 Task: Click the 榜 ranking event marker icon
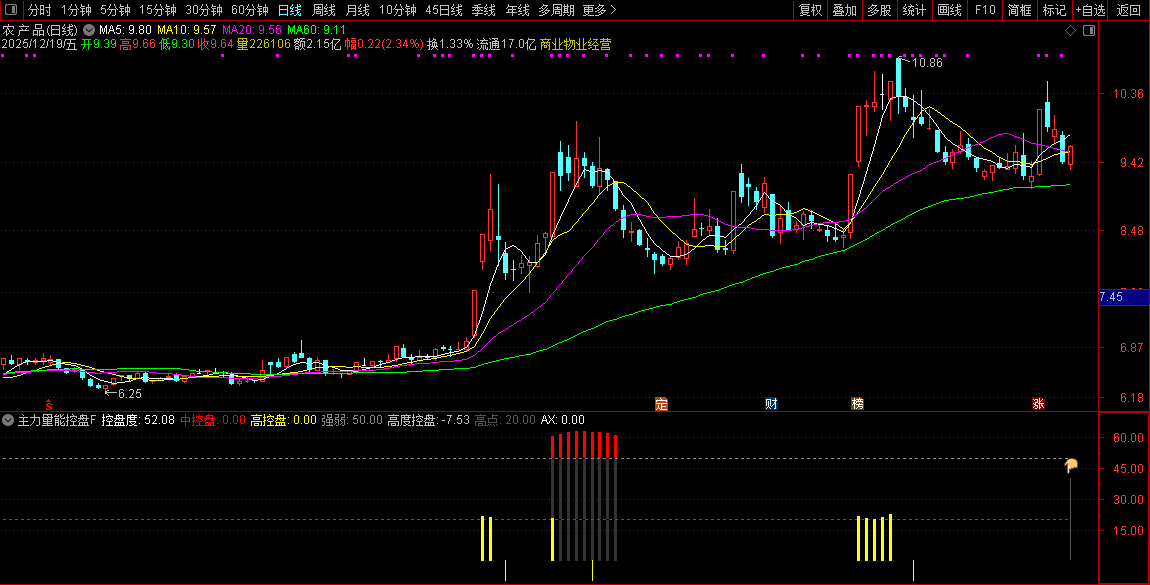[857, 404]
